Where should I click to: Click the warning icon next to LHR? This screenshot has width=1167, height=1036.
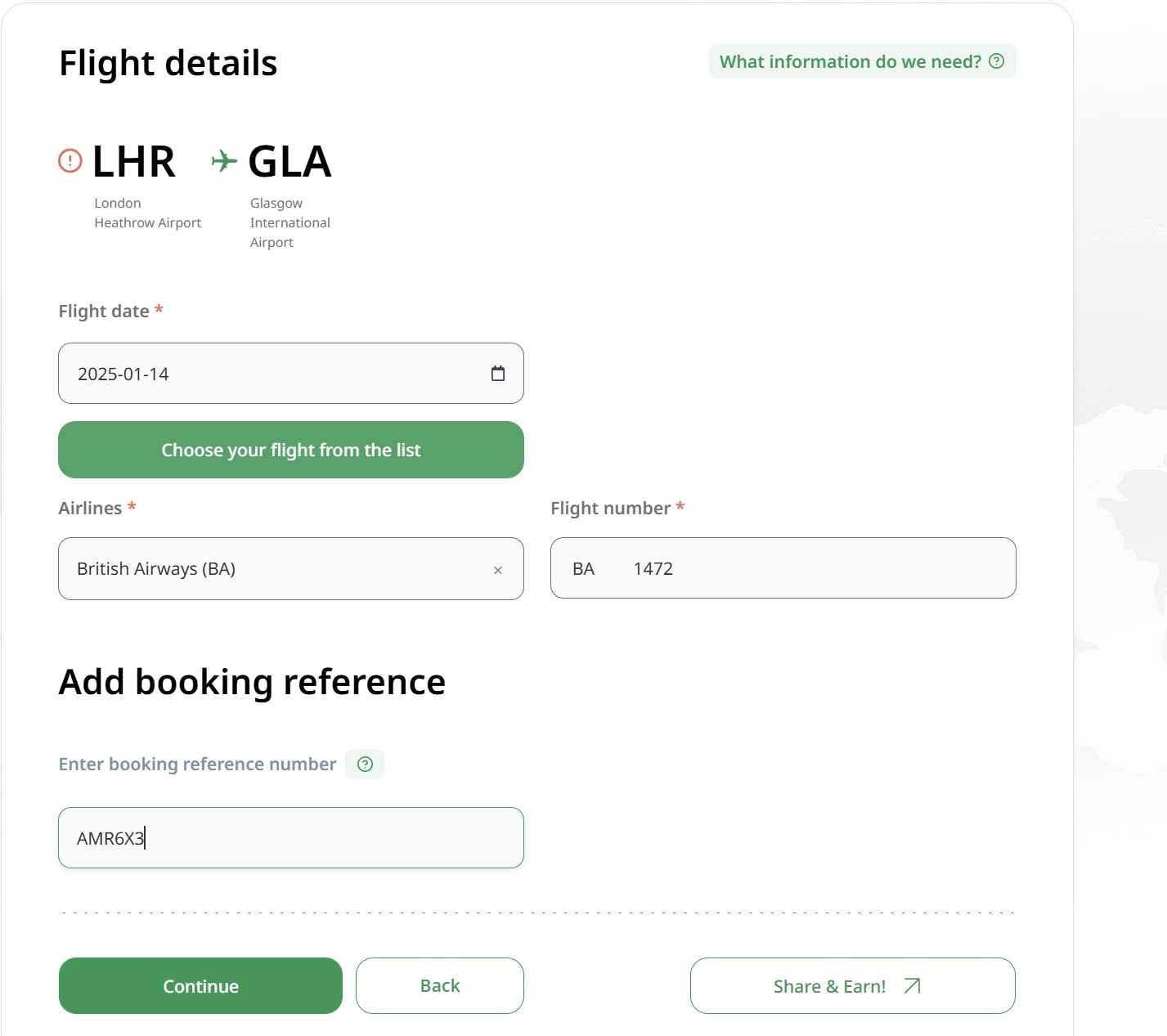click(69, 160)
